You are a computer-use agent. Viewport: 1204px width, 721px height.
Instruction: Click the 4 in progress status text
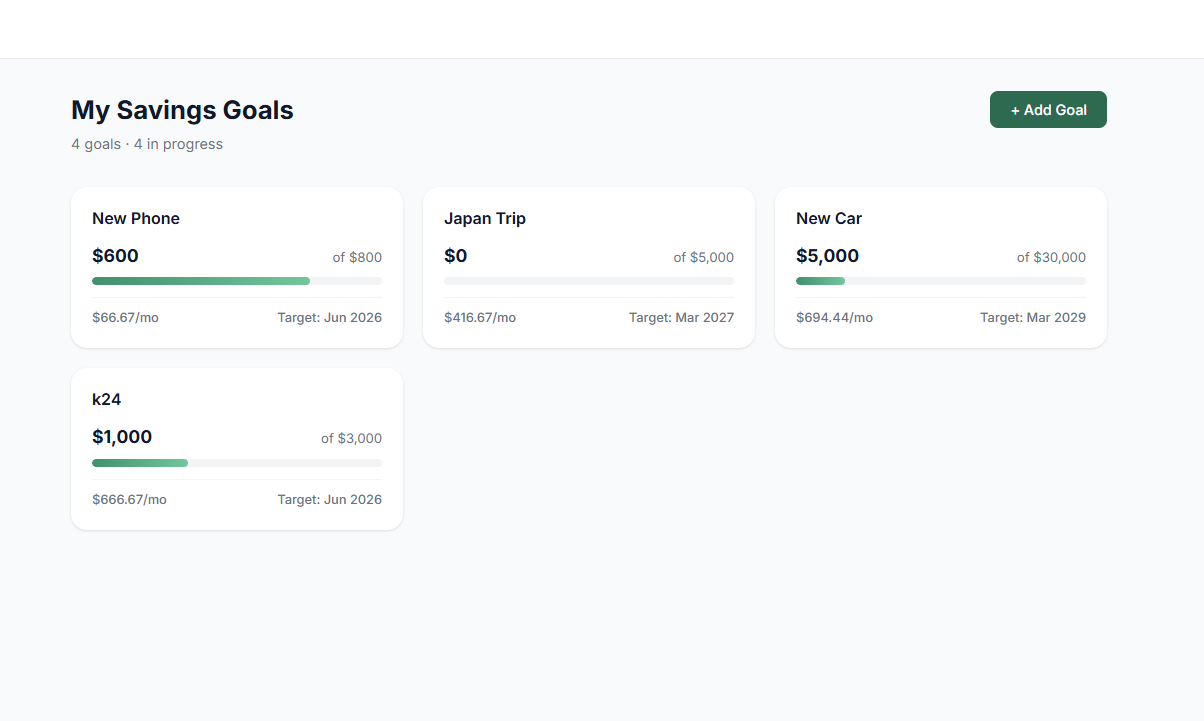[178, 144]
